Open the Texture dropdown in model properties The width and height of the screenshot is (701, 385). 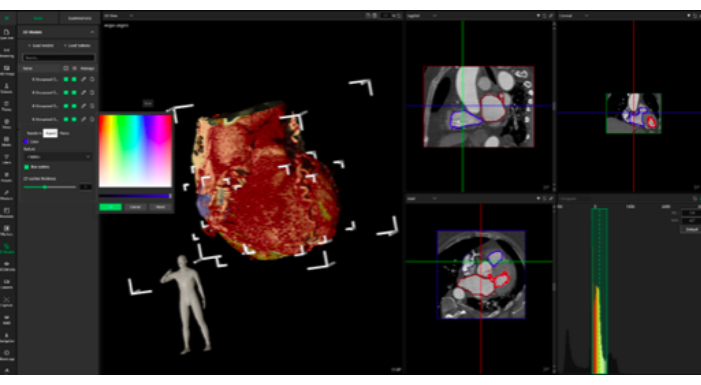pyautogui.click(x=58, y=157)
